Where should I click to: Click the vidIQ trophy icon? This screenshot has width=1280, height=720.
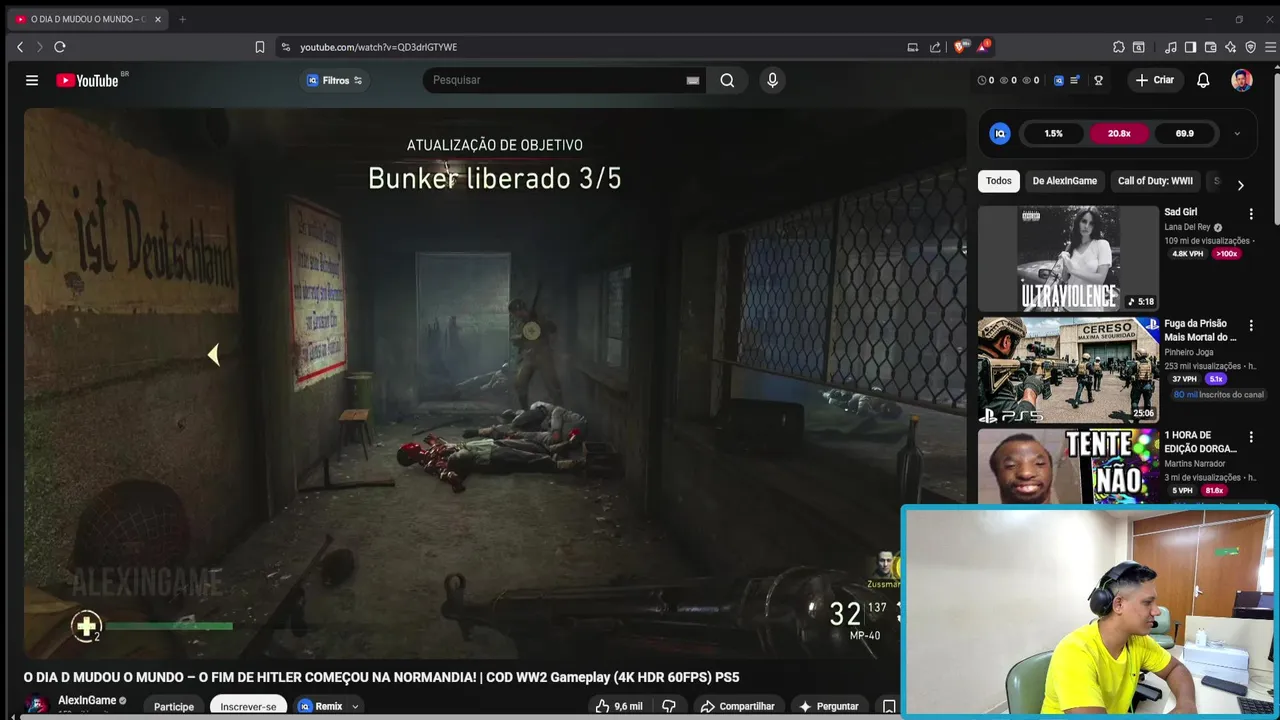(x=1098, y=80)
